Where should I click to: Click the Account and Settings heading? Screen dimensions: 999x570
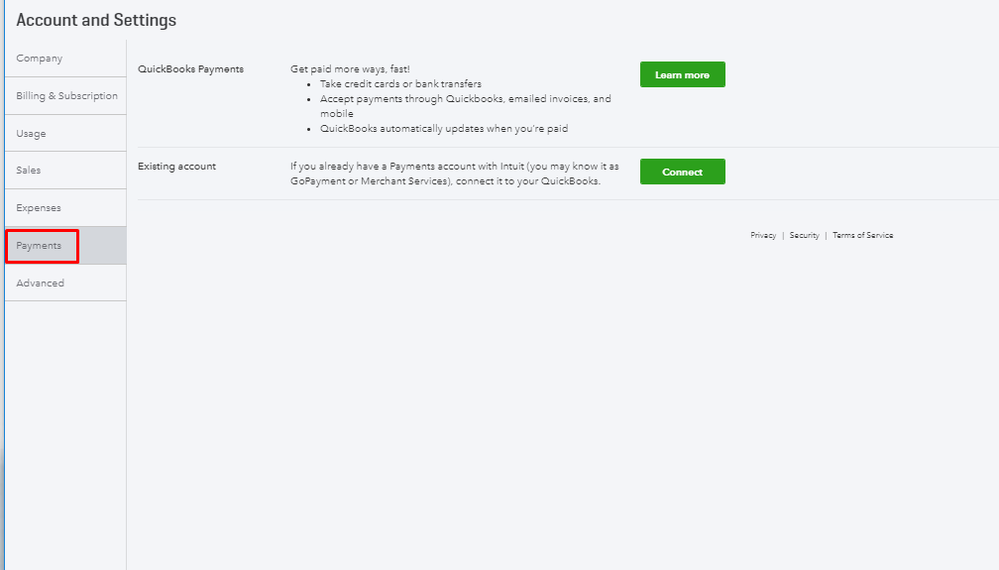point(96,20)
